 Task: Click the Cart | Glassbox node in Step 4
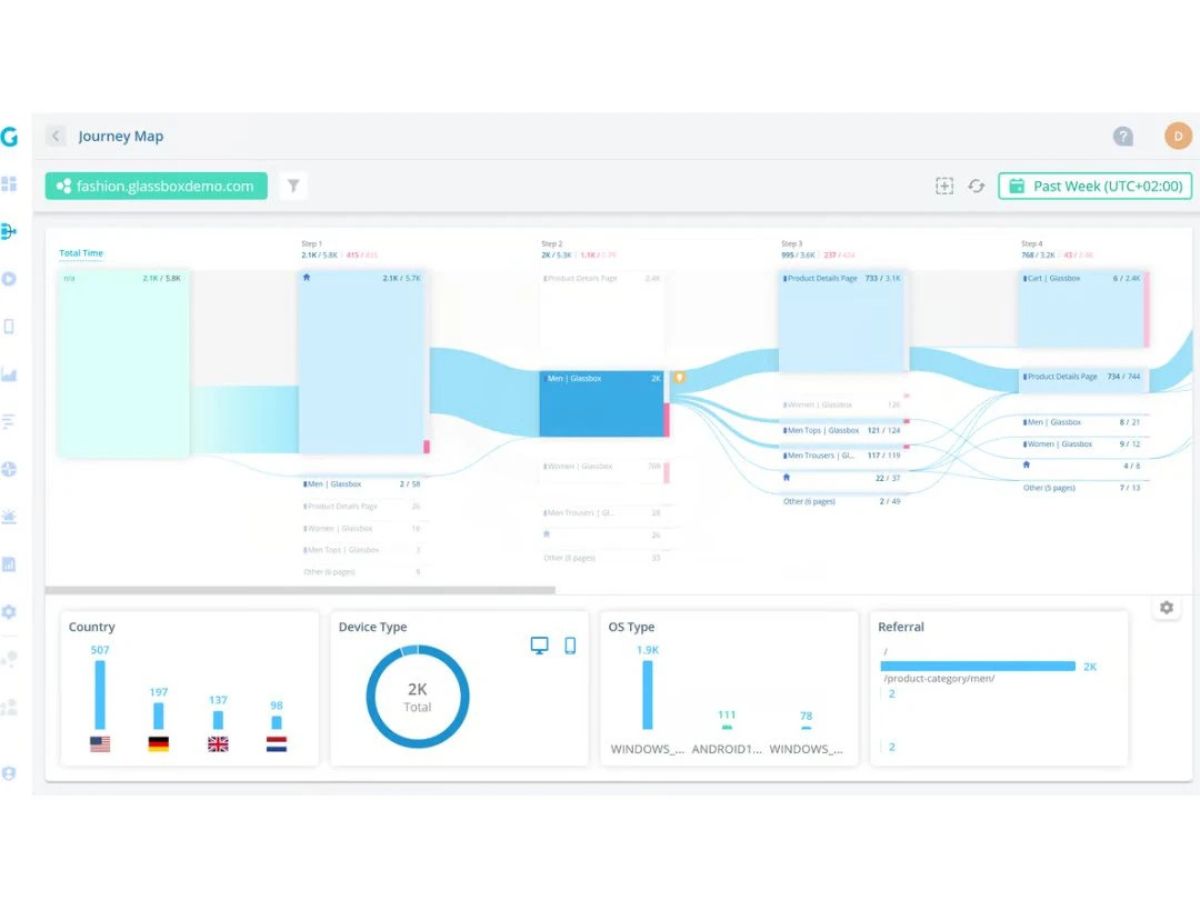(x=1081, y=308)
